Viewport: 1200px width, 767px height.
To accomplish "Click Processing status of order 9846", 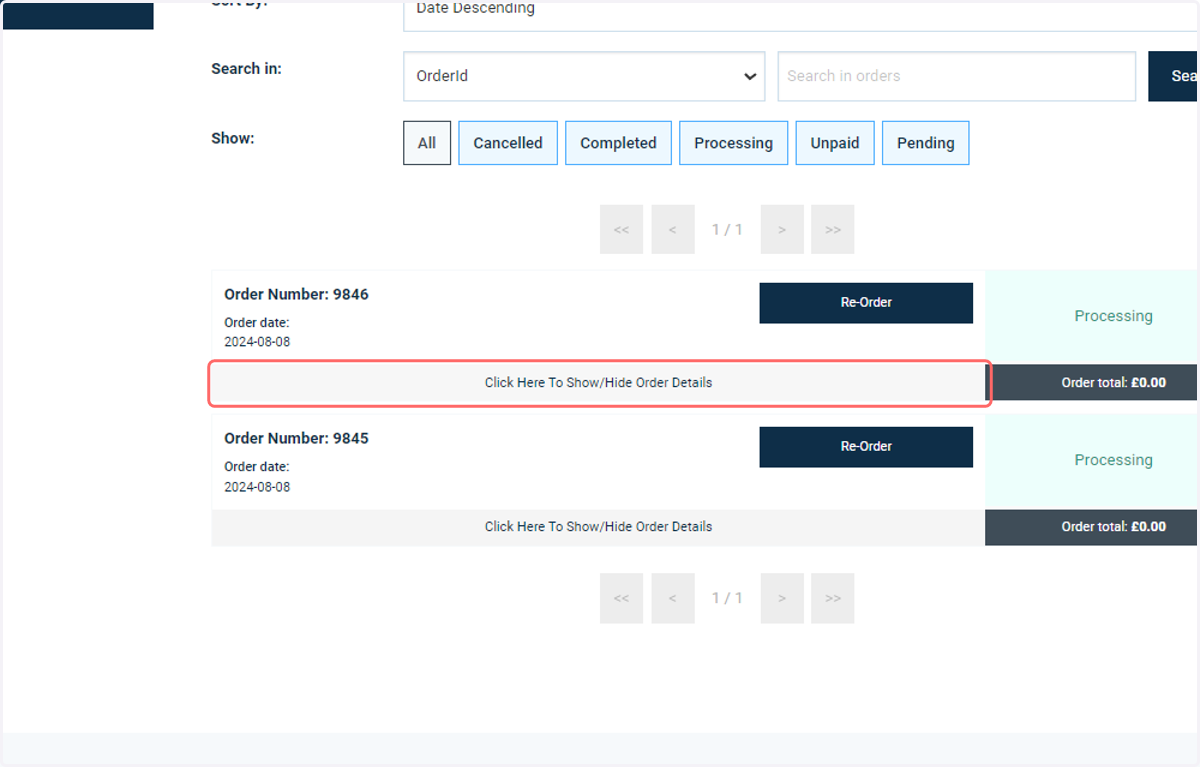I will (x=1113, y=316).
